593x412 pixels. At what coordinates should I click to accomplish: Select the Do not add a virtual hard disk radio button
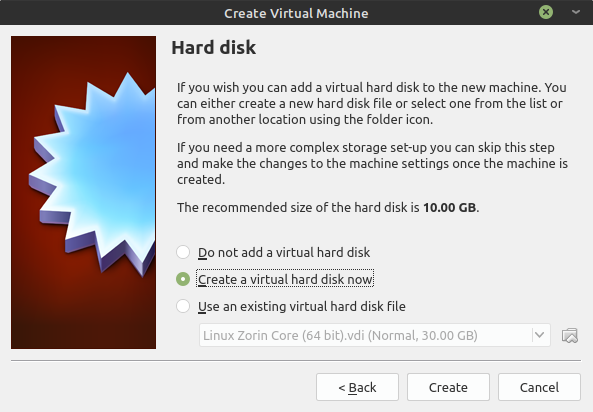coord(183,252)
